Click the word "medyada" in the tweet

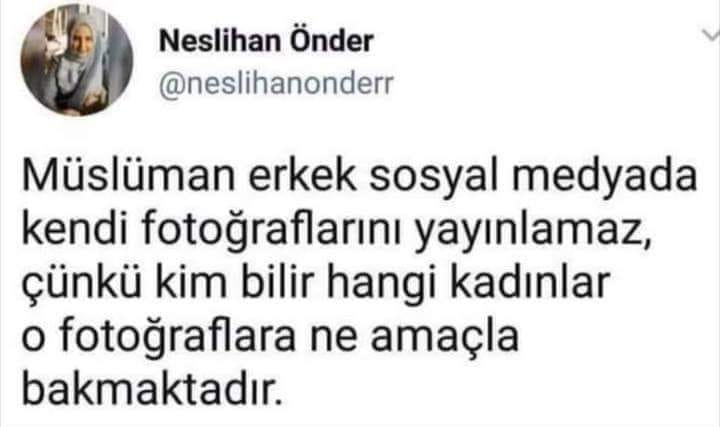click(605, 177)
